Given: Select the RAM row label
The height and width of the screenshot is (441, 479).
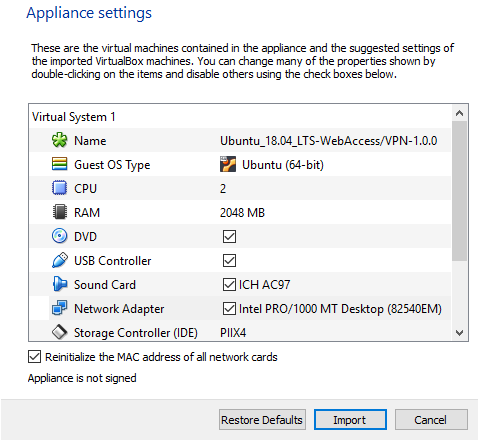Looking at the screenshot, I should click(87, 213).
